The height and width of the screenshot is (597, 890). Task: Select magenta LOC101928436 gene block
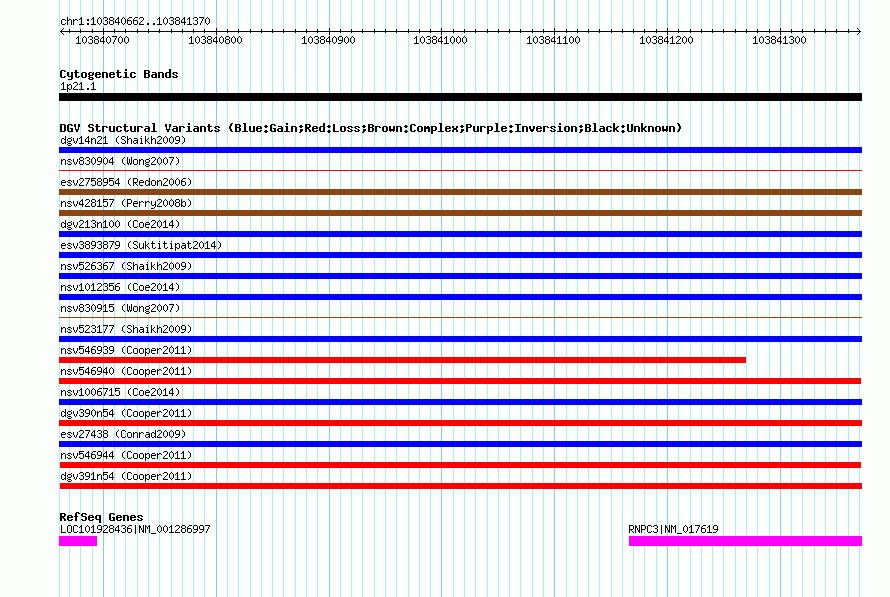(78, 541)
